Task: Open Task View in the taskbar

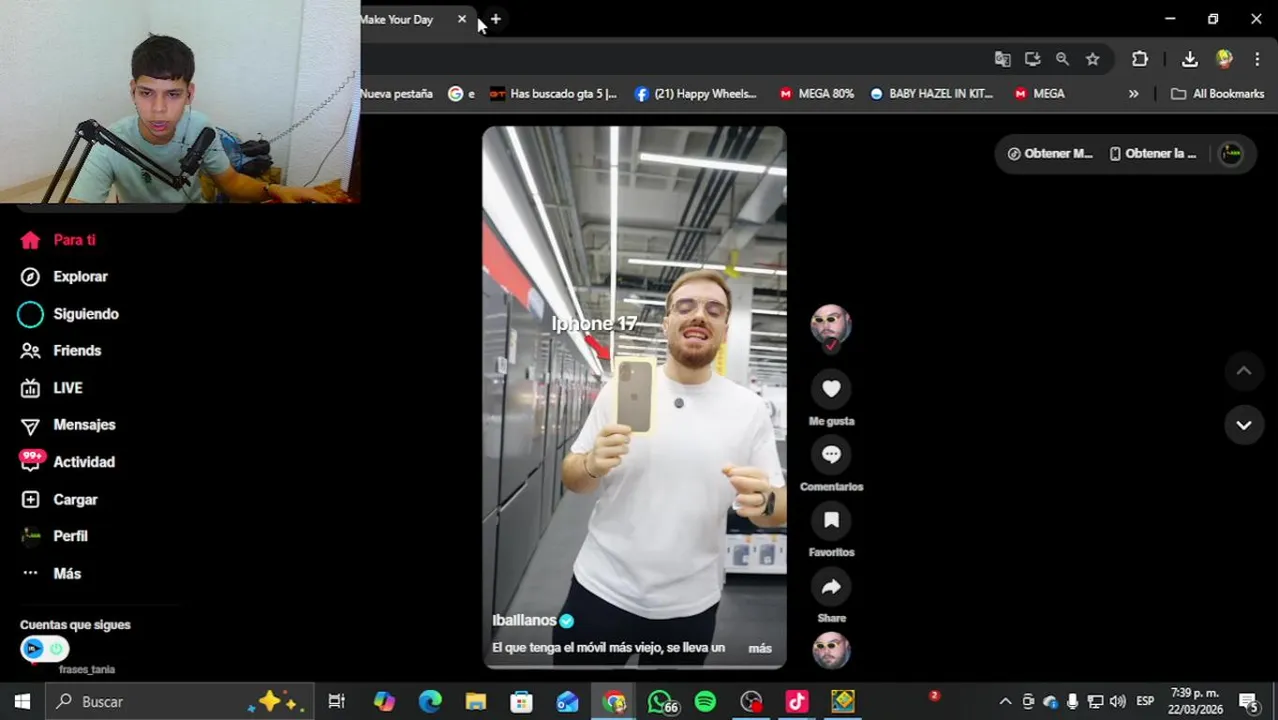Action: (337, 701)
